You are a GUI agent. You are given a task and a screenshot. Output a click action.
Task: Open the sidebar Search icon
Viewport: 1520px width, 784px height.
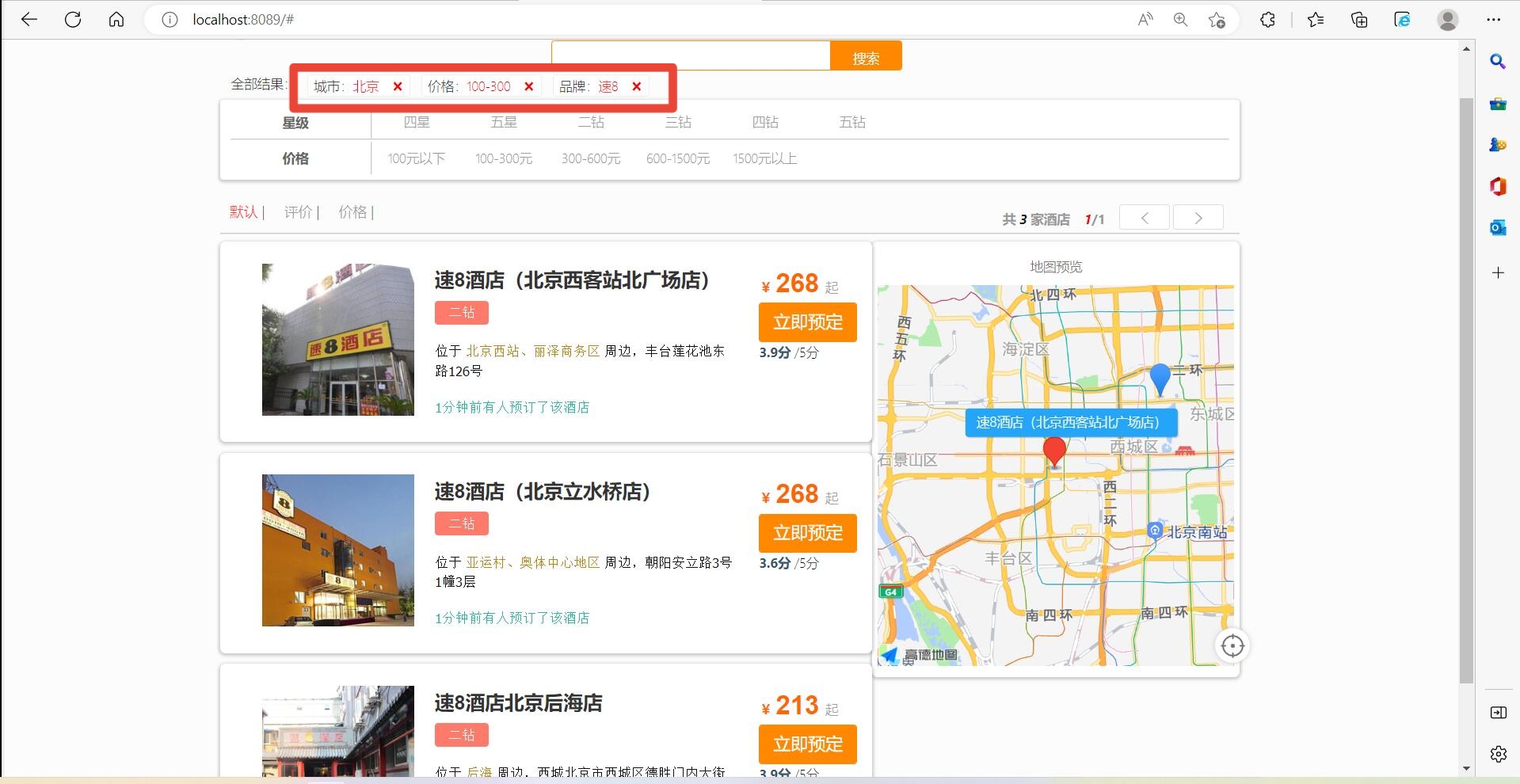click(x=1498, y=62)
